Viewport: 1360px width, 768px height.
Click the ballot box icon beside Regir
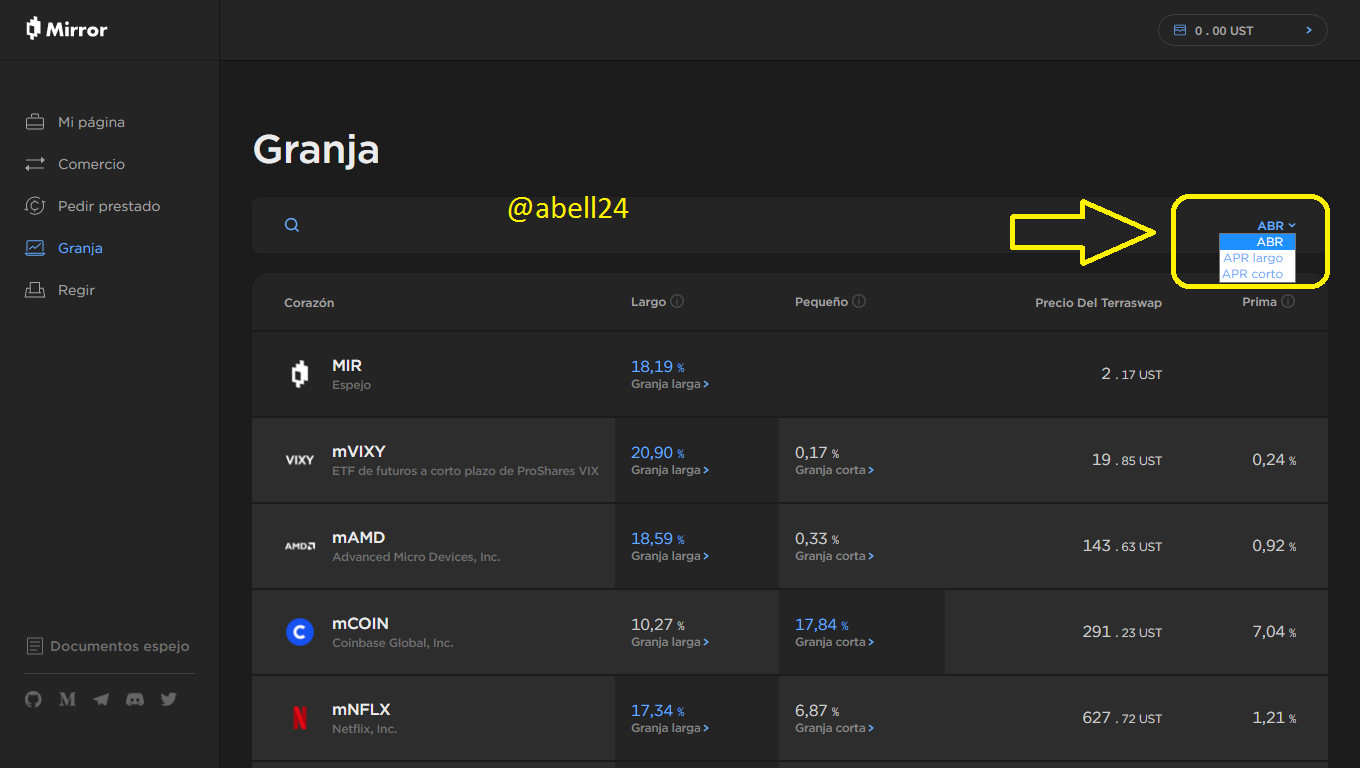click(35, 290)
